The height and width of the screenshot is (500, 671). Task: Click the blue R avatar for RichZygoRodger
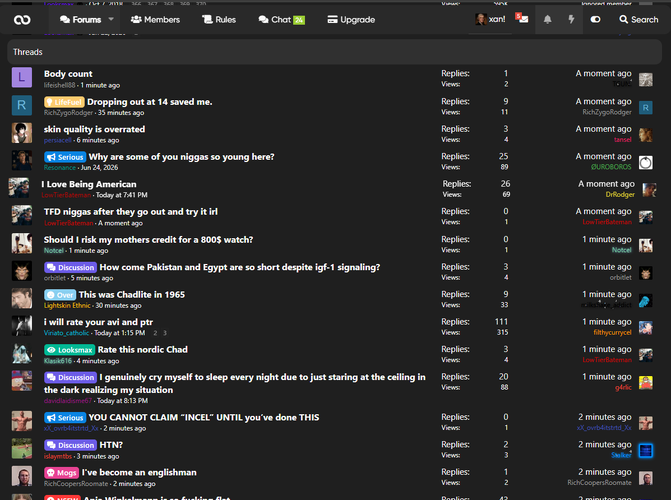coord(22,105)
